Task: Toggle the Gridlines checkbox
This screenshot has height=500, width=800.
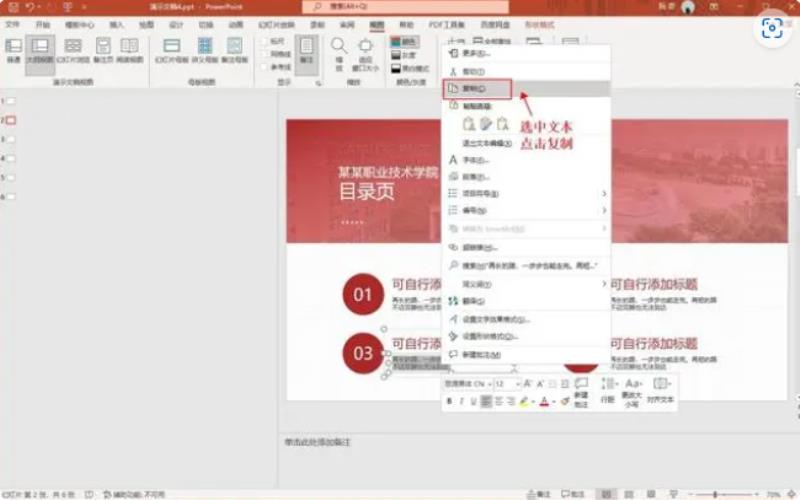Action: [x=265, y=54]
